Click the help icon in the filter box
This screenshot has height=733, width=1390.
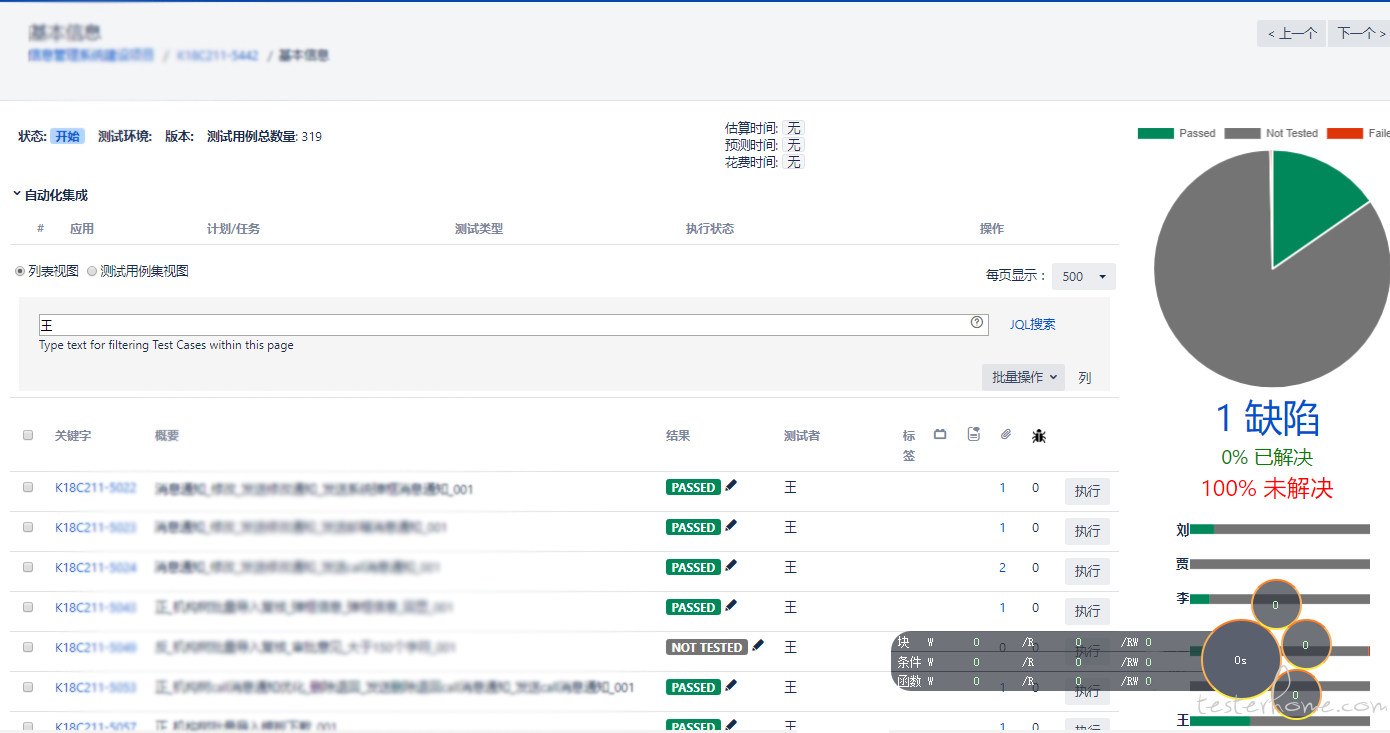coord(976,323)
